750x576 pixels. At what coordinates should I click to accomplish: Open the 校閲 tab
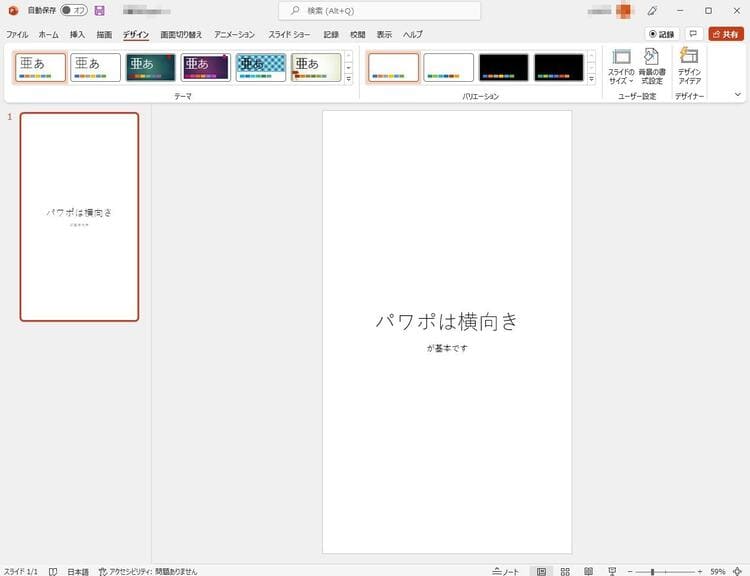pos(357,34)
